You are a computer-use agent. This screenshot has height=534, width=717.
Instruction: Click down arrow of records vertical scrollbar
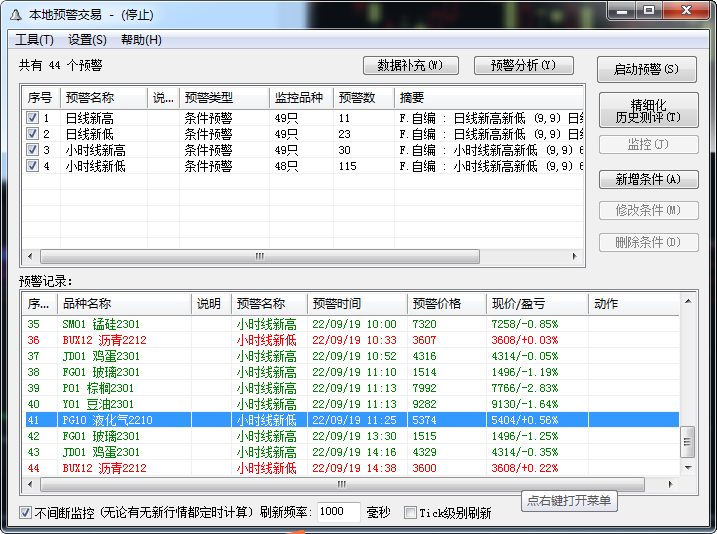[x=688, y=467]
